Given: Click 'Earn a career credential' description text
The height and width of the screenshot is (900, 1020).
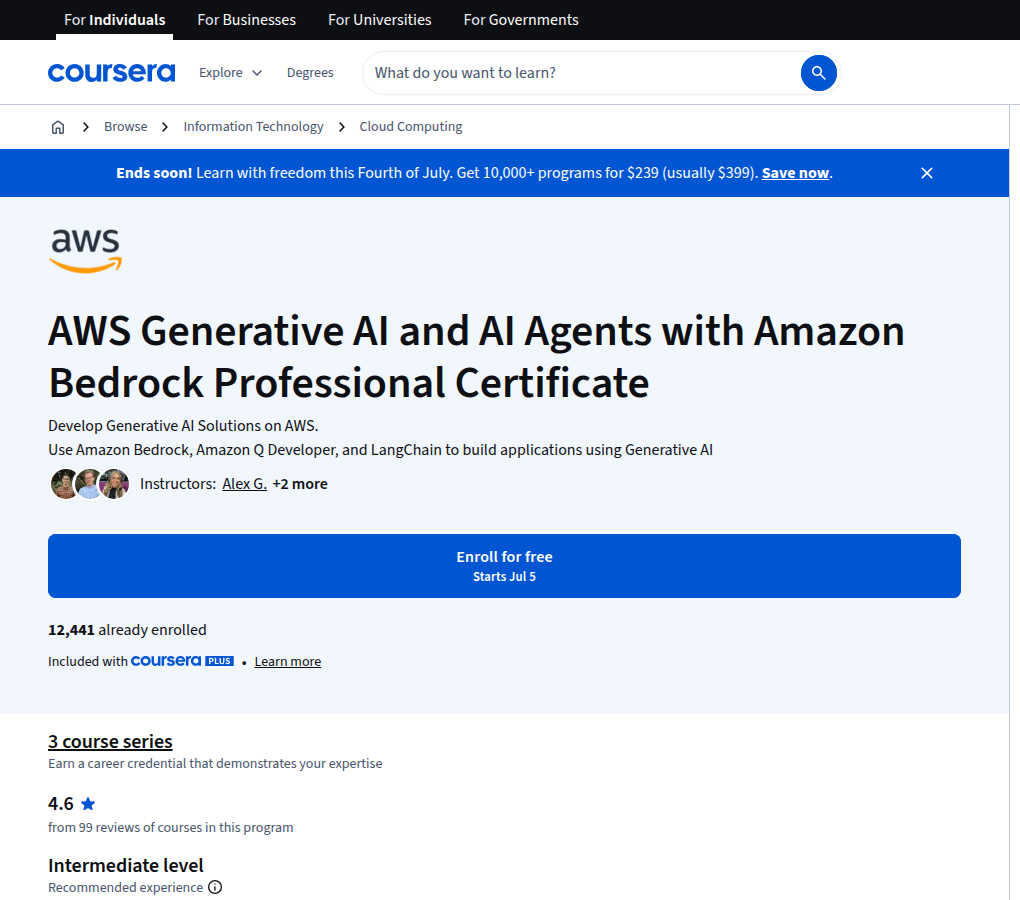Looking at the screenshot, I should coord(215,763).
